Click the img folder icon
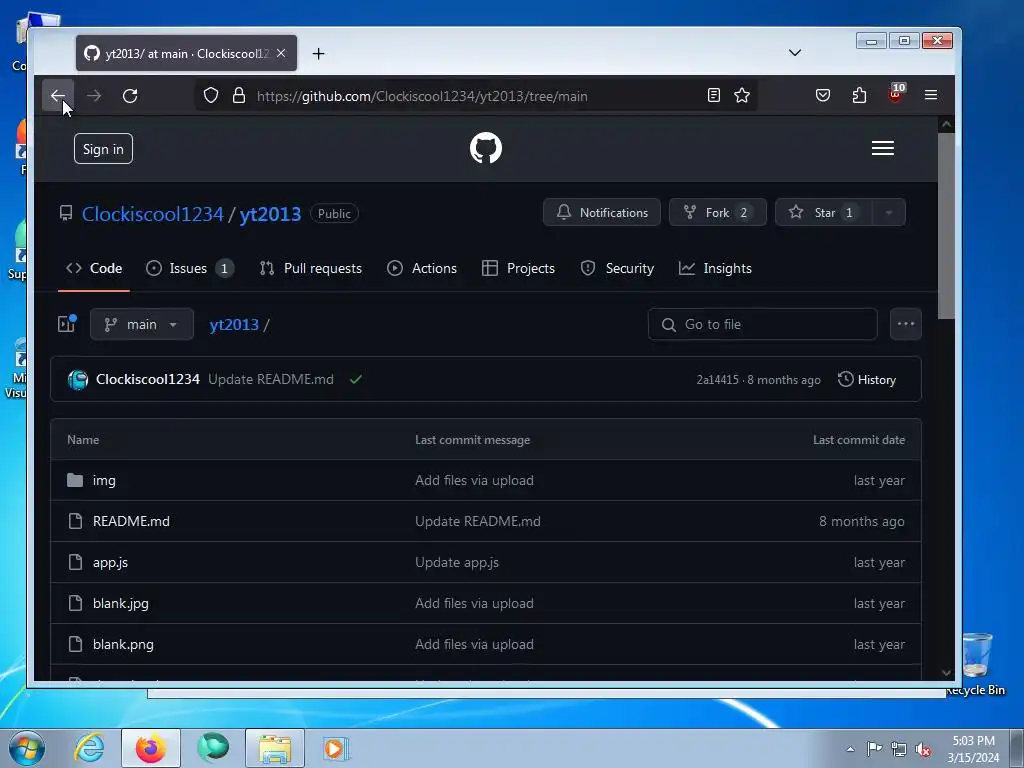1024x768 pixels. click(75, 481)
